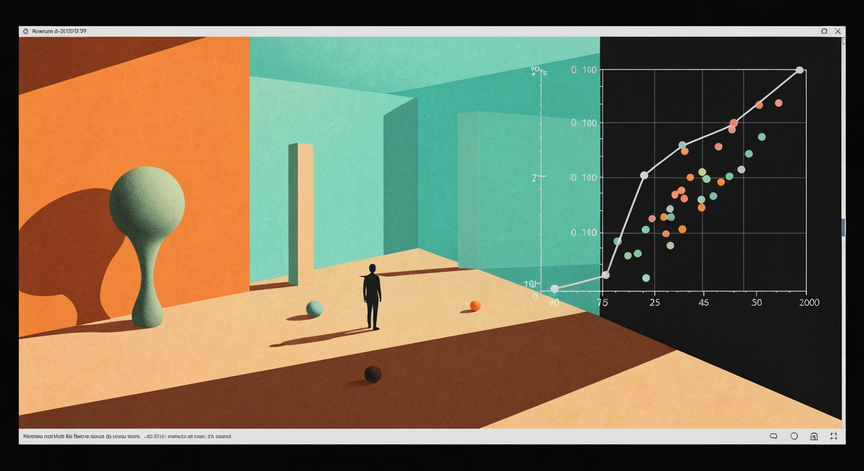Image resolution: width=864 pixels, height=471 pixels.
Task: Click the circle button beside the close button
Action: point(824,31)
